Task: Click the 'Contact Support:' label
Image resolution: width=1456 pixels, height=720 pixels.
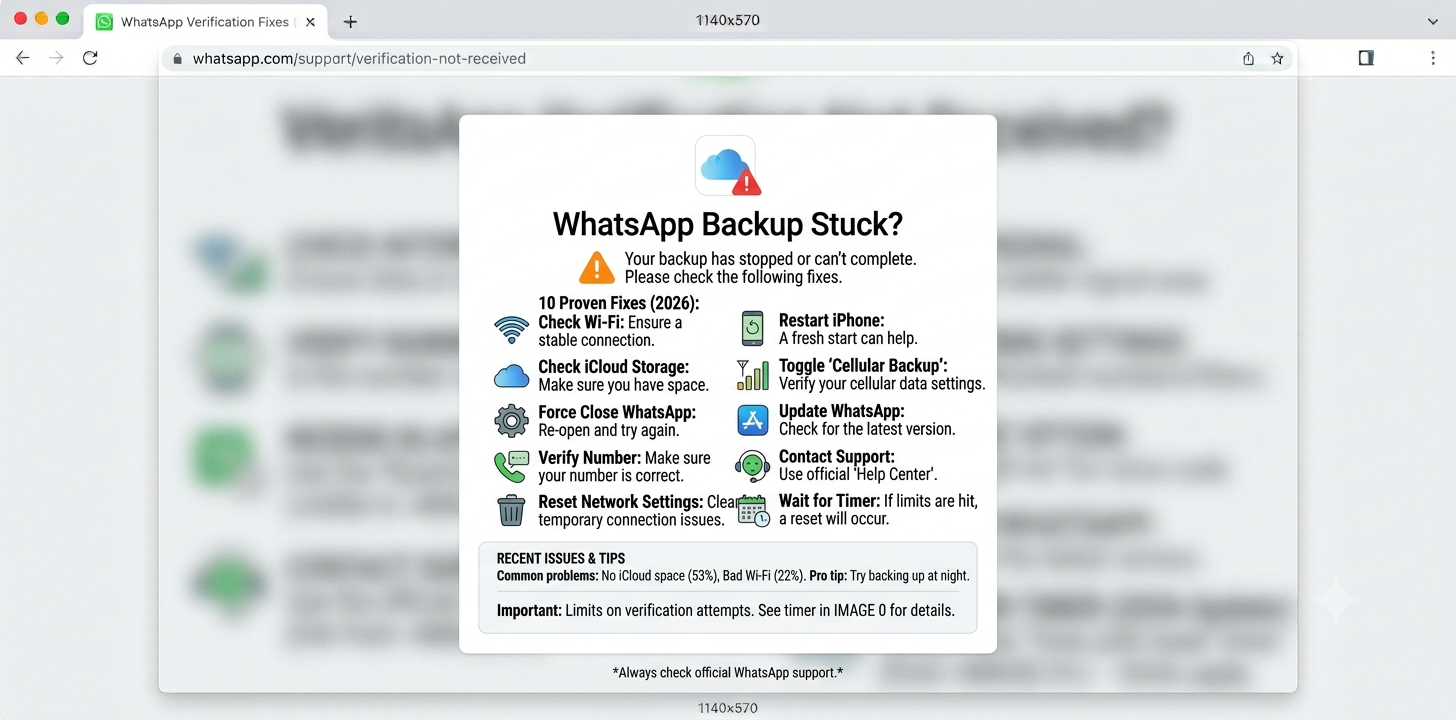Action: 837,457
